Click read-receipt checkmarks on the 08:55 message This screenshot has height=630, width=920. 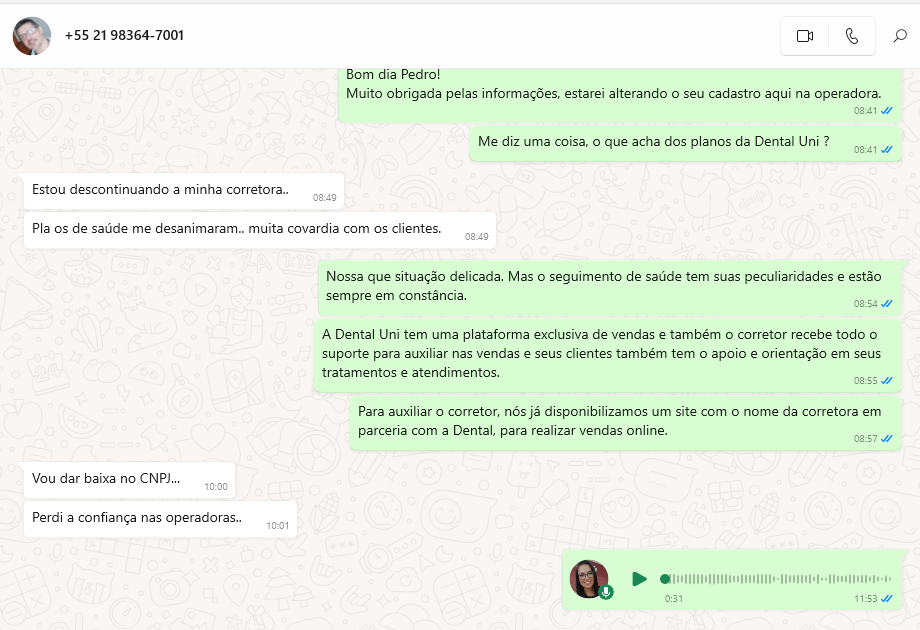click(x=887, y=381)
